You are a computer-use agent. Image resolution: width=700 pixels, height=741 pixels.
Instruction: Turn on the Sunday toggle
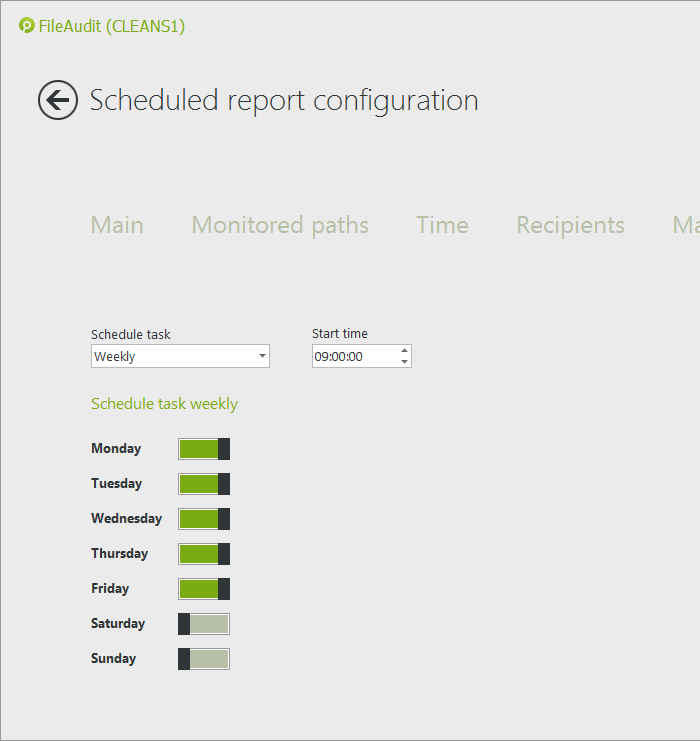[x=204, y=659]
